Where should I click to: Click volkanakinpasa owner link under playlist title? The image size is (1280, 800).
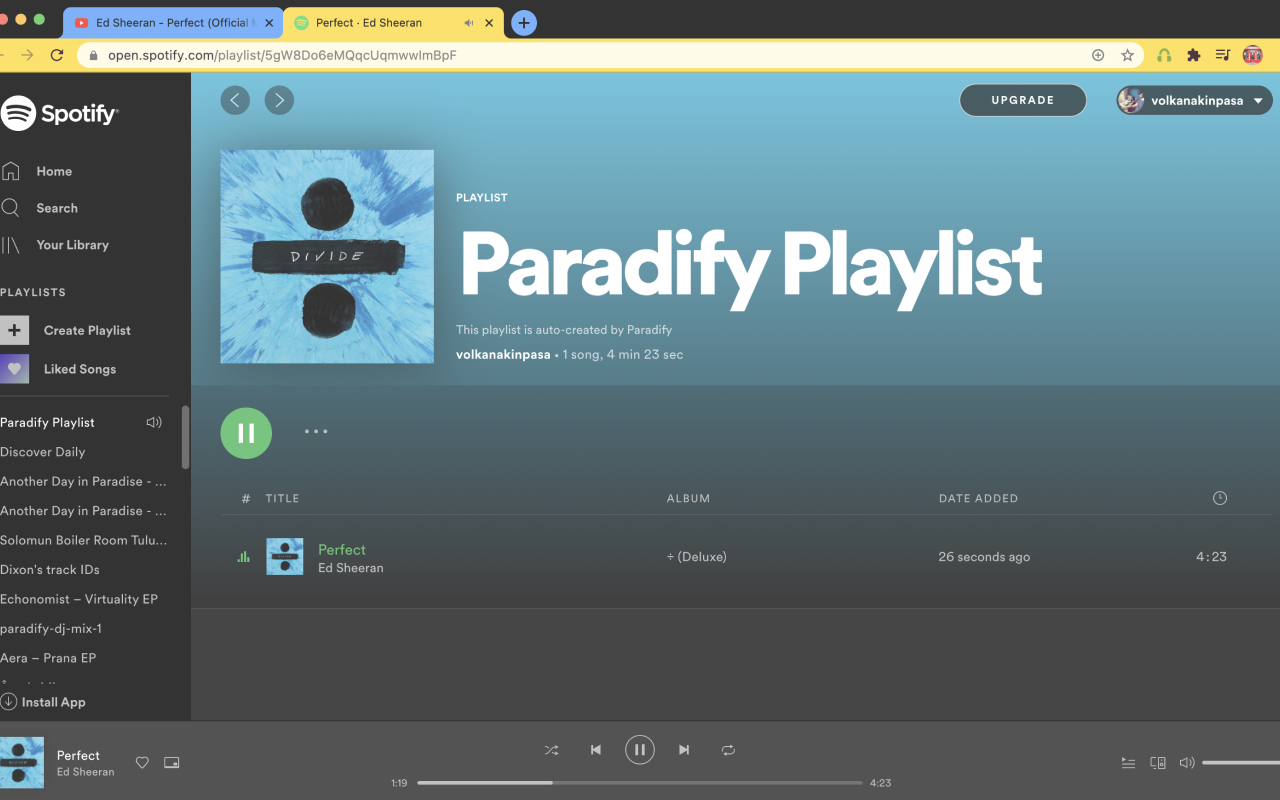[x=503, y=354]
